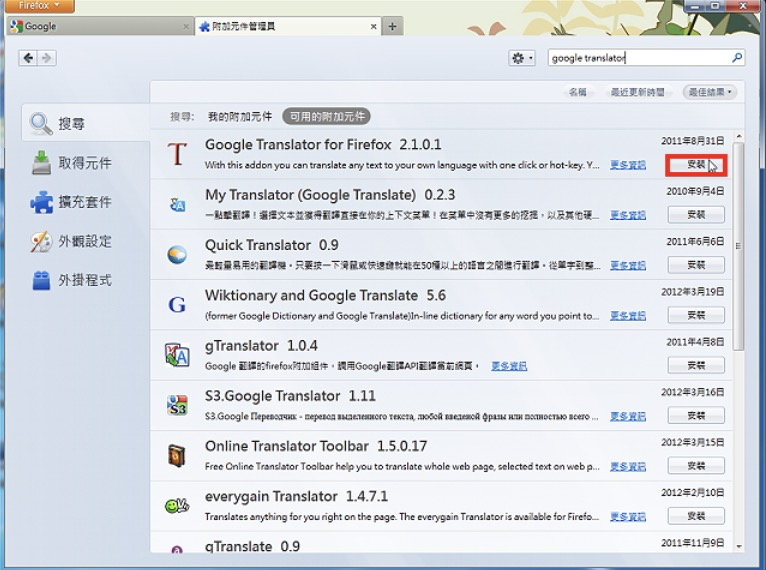Select the Google Translator for Firefox title
This screenshot has height=570, width=766.
click(323, 145)
